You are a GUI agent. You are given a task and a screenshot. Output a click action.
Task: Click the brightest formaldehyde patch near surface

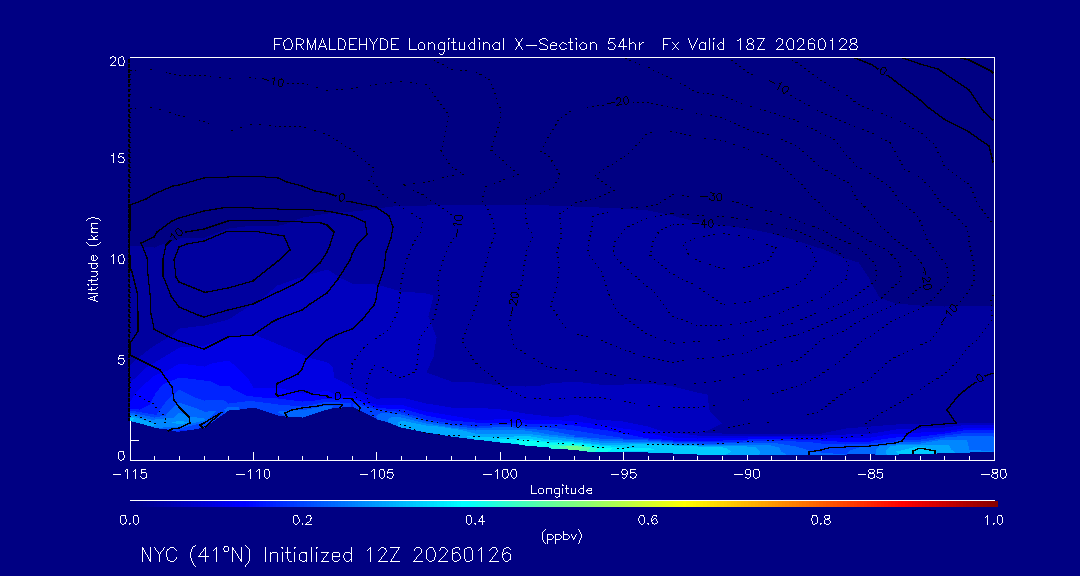pos(560,444)
